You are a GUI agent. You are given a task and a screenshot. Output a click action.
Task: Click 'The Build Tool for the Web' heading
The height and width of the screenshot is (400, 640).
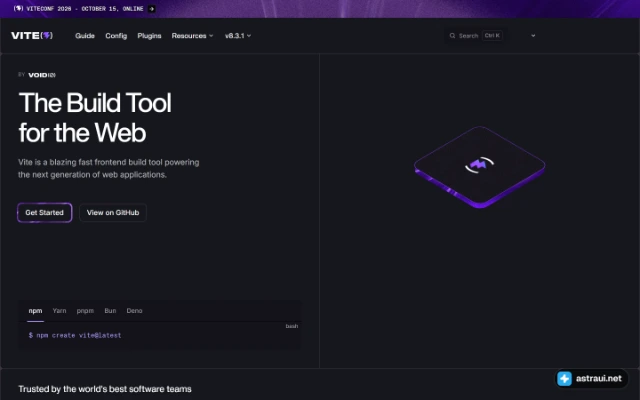(95, 118)
